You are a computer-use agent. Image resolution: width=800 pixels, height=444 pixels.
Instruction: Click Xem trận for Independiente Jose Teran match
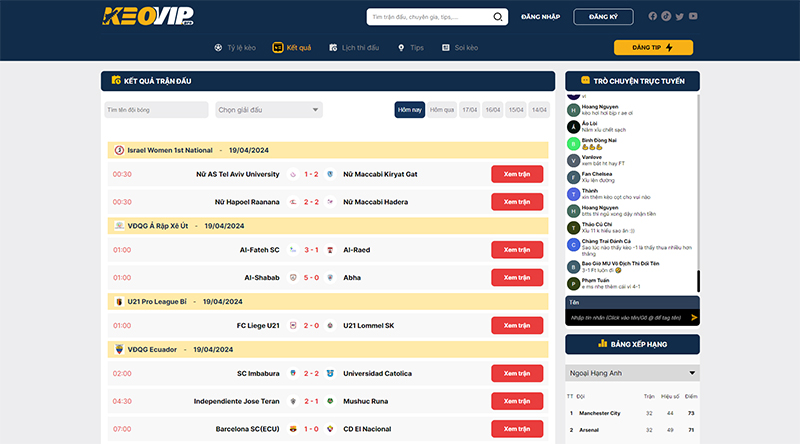pos(517,401)
